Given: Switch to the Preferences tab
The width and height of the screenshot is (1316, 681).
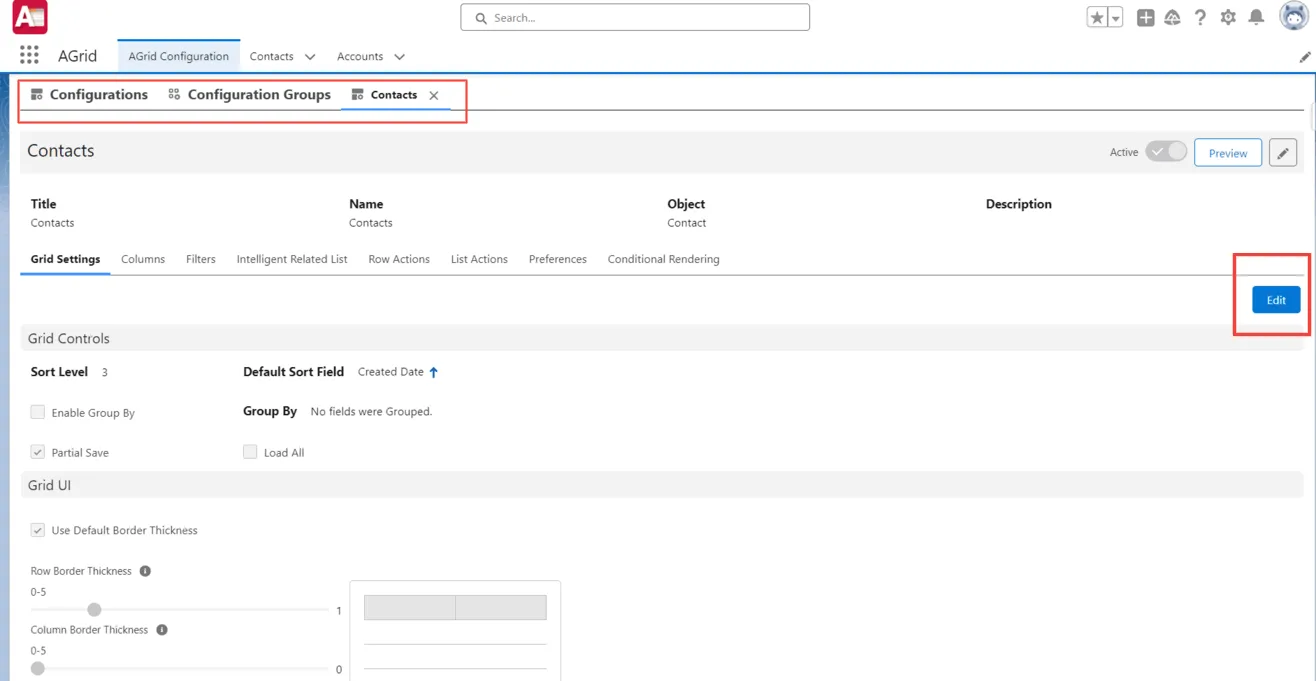Looking at the screenshot, I should (558, 259).
